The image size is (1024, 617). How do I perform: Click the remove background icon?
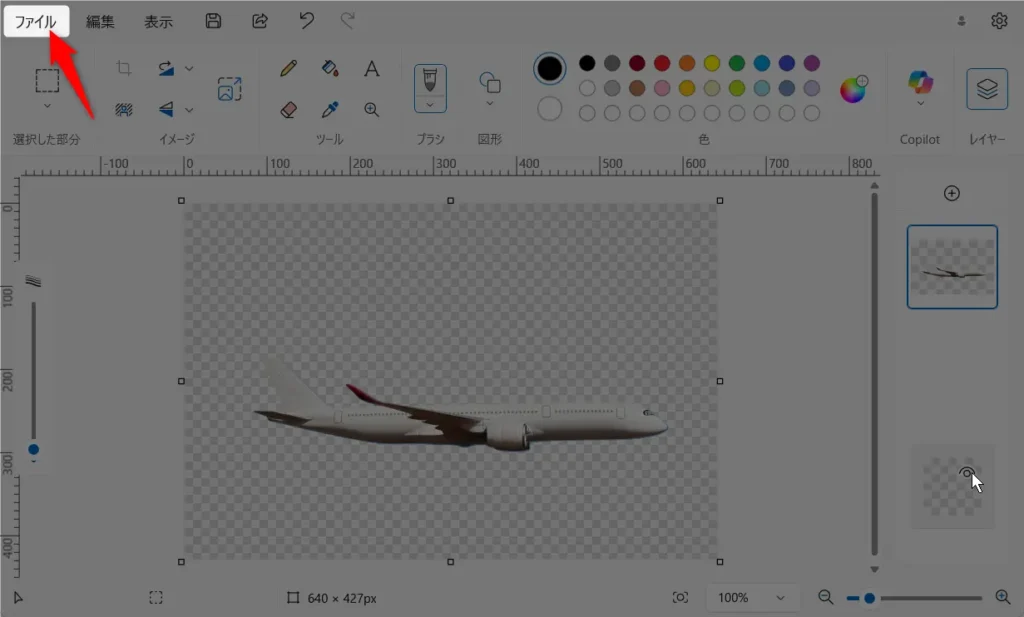(x=123, y=110)
